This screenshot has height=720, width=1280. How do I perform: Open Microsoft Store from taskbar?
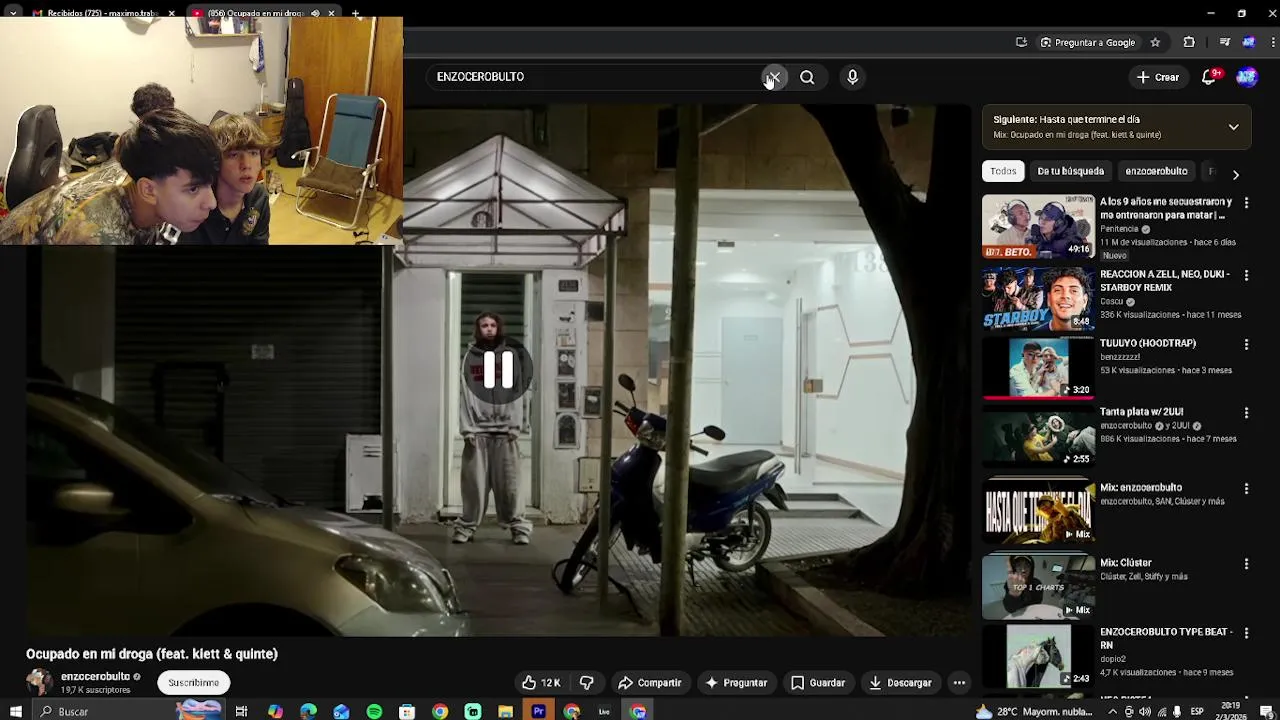point(407,711)
